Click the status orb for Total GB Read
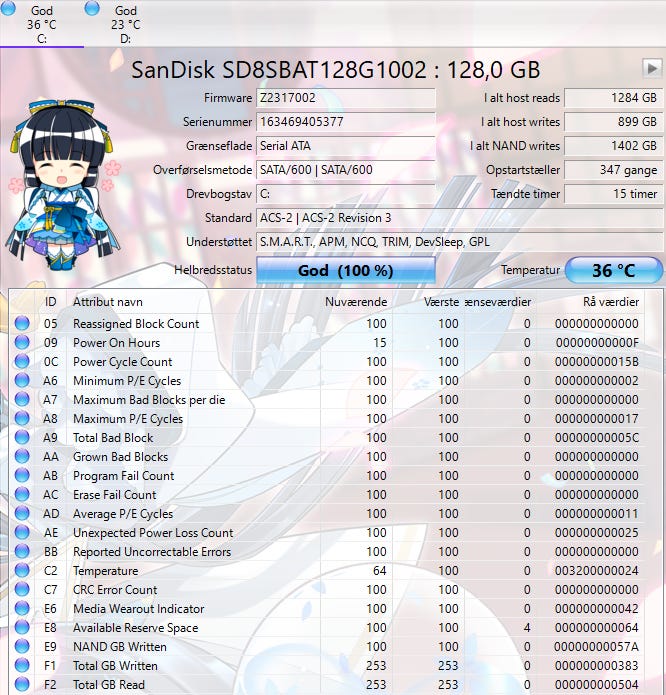This screenshot has width=666, height=695. click(22, 684)
